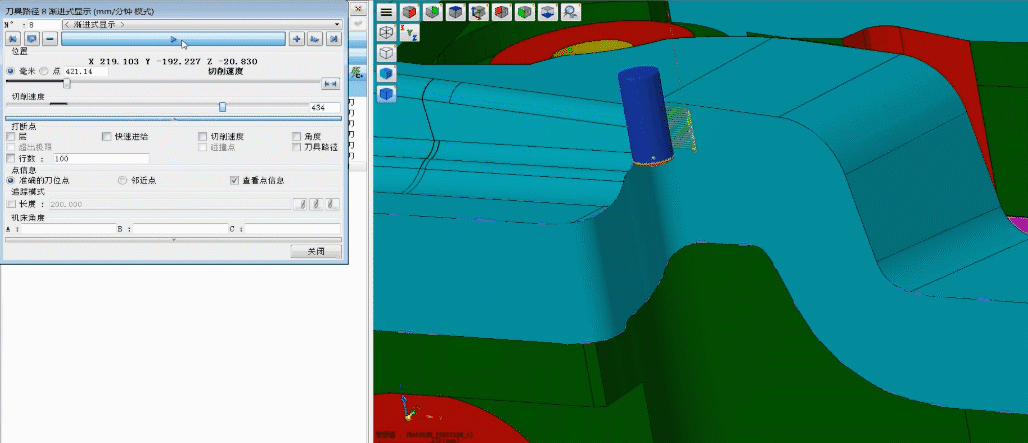Select the green front-face cube view
Viewport: 1028px width, 443px height.
[x=524, y=12]
